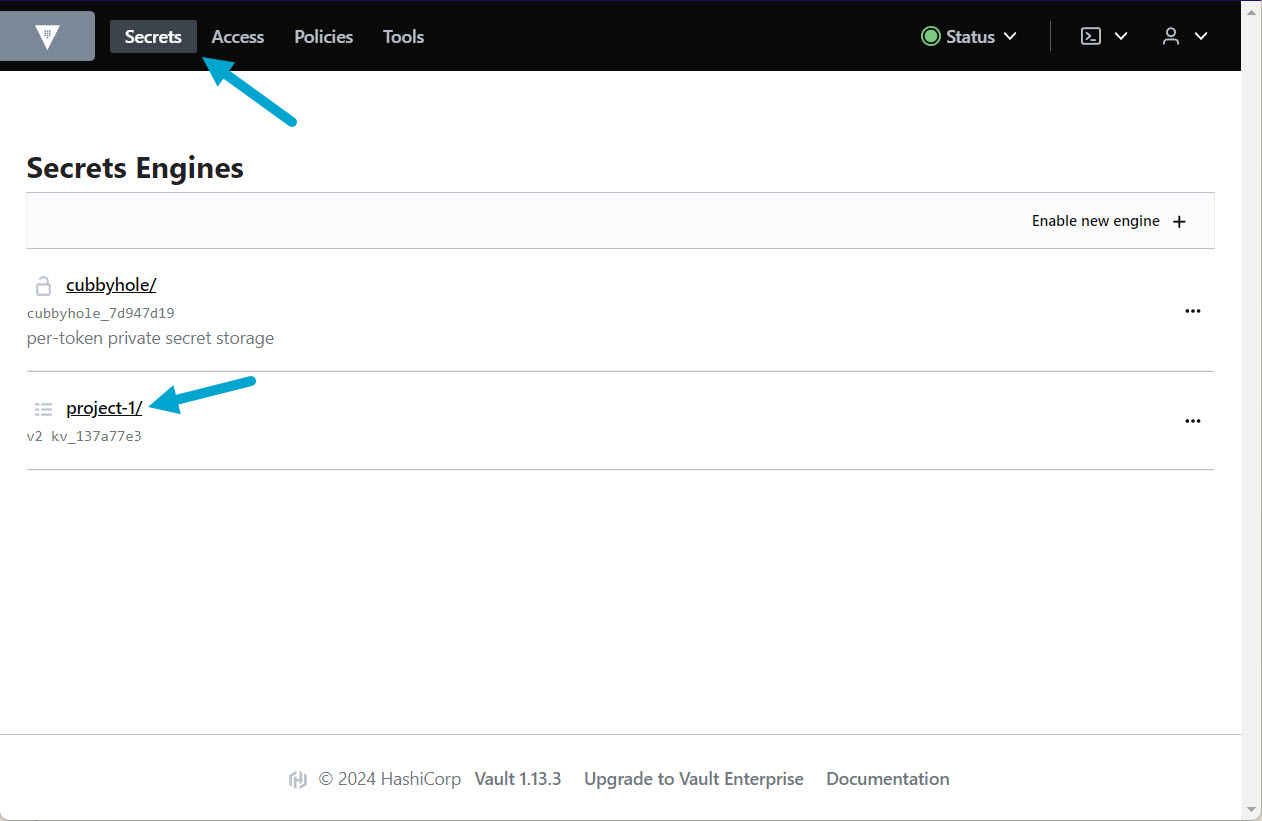Click the Vault 1.13.3 version link
The height and width of the screenshot is (821, 1262).
pos(517,779)
